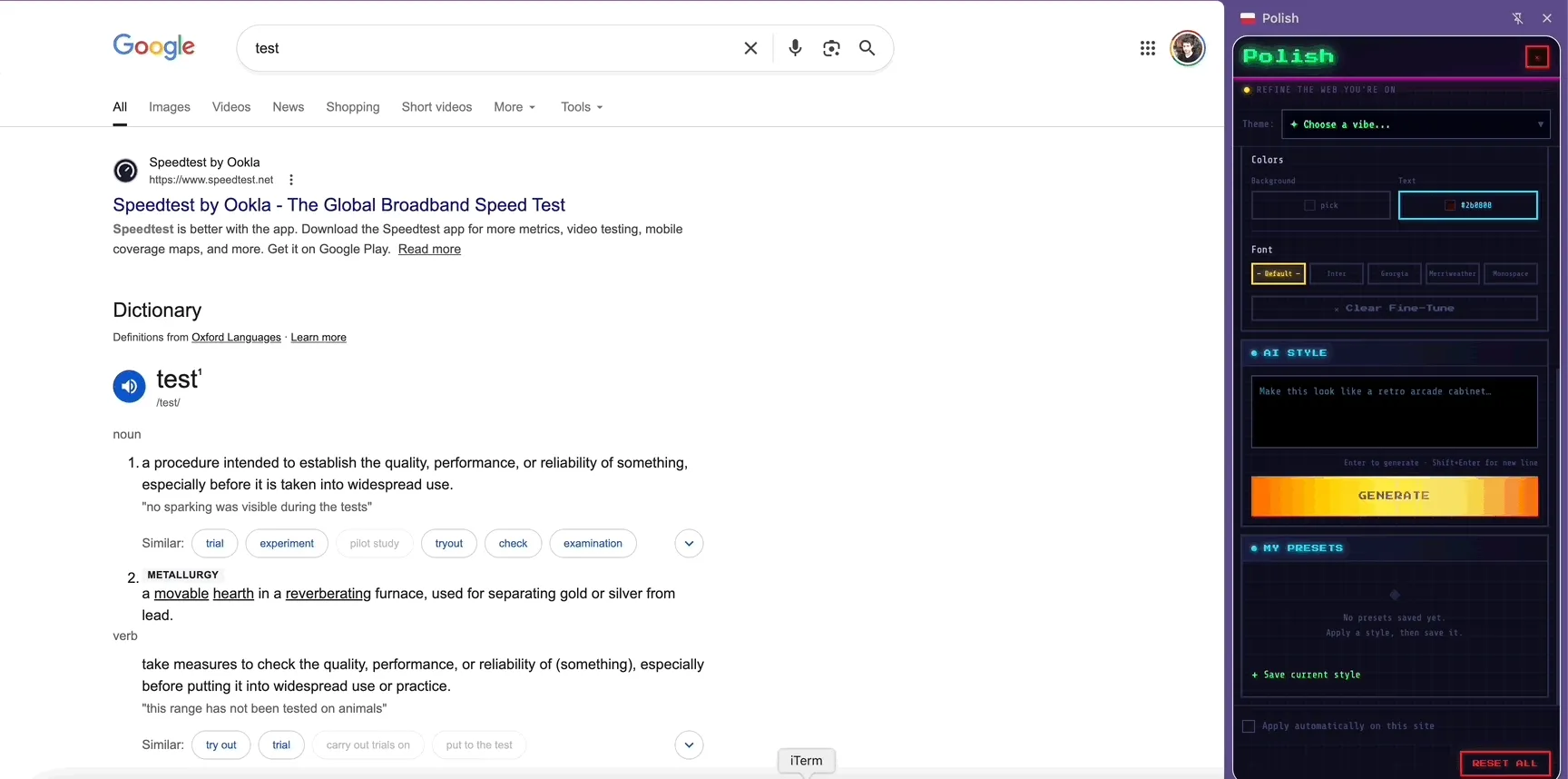Open the 'hearth' definition link
Screen dimensions: 1568x779
[233, 594]
